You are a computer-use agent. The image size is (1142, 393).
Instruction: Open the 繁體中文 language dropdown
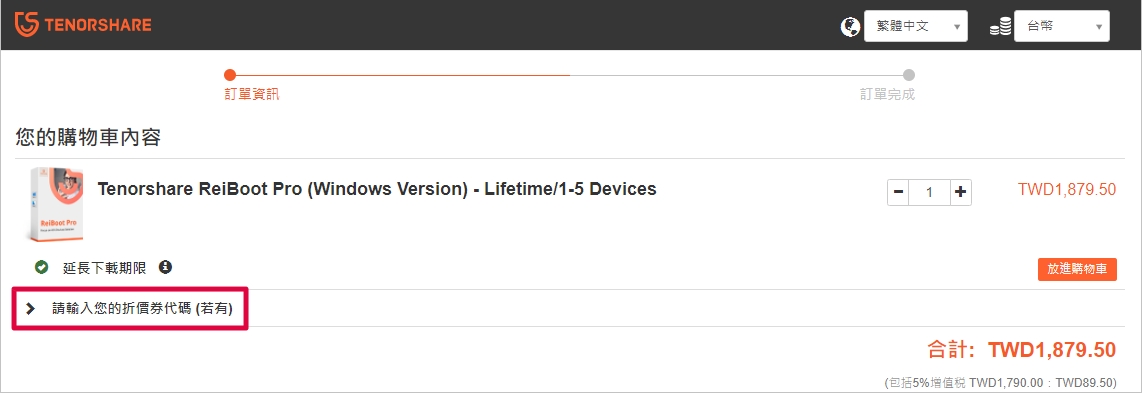915,26
